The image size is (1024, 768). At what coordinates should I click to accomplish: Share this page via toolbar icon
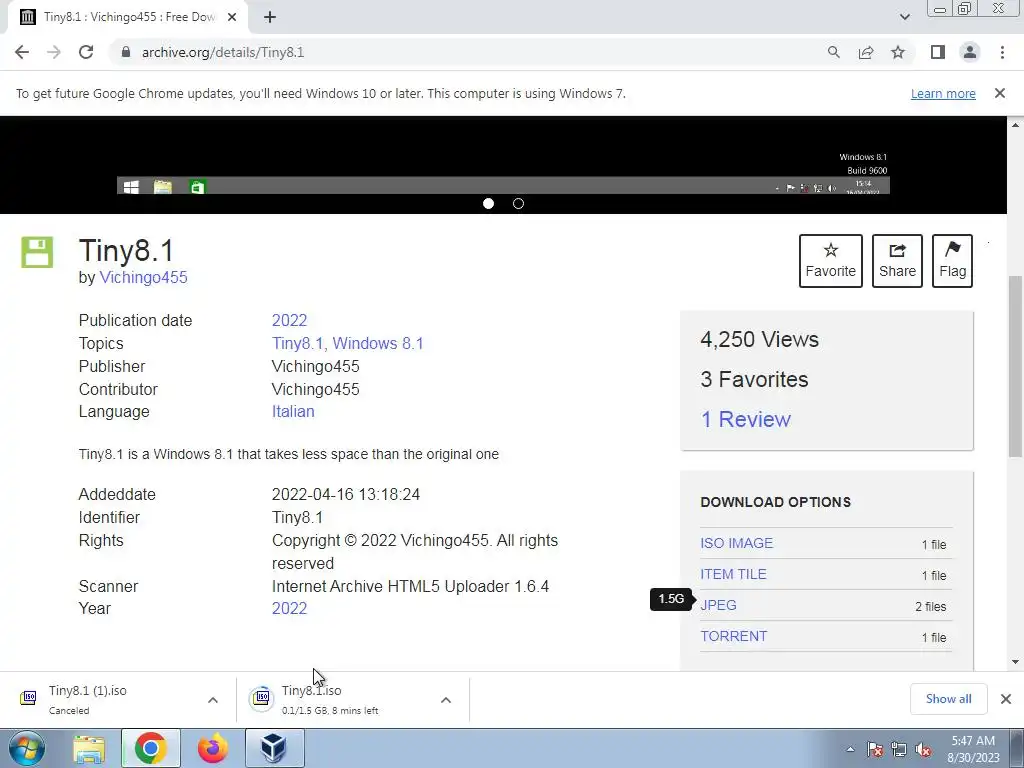click(x=866, y=52)
